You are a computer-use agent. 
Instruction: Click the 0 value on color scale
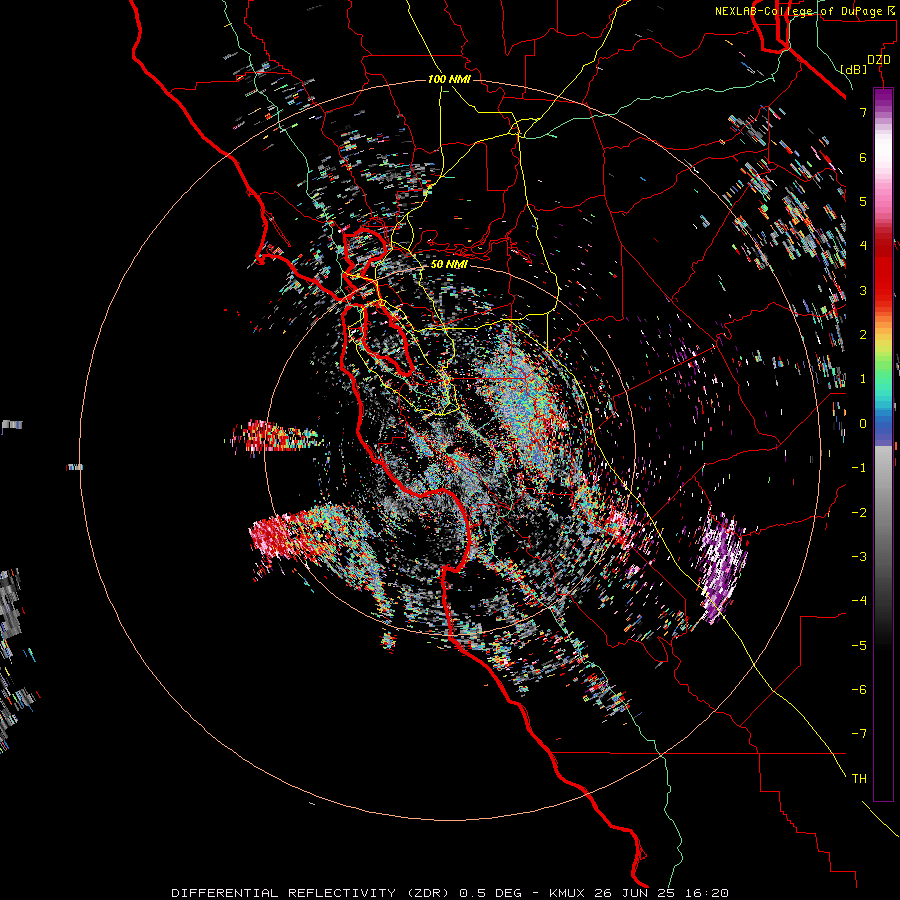[863, 424]
